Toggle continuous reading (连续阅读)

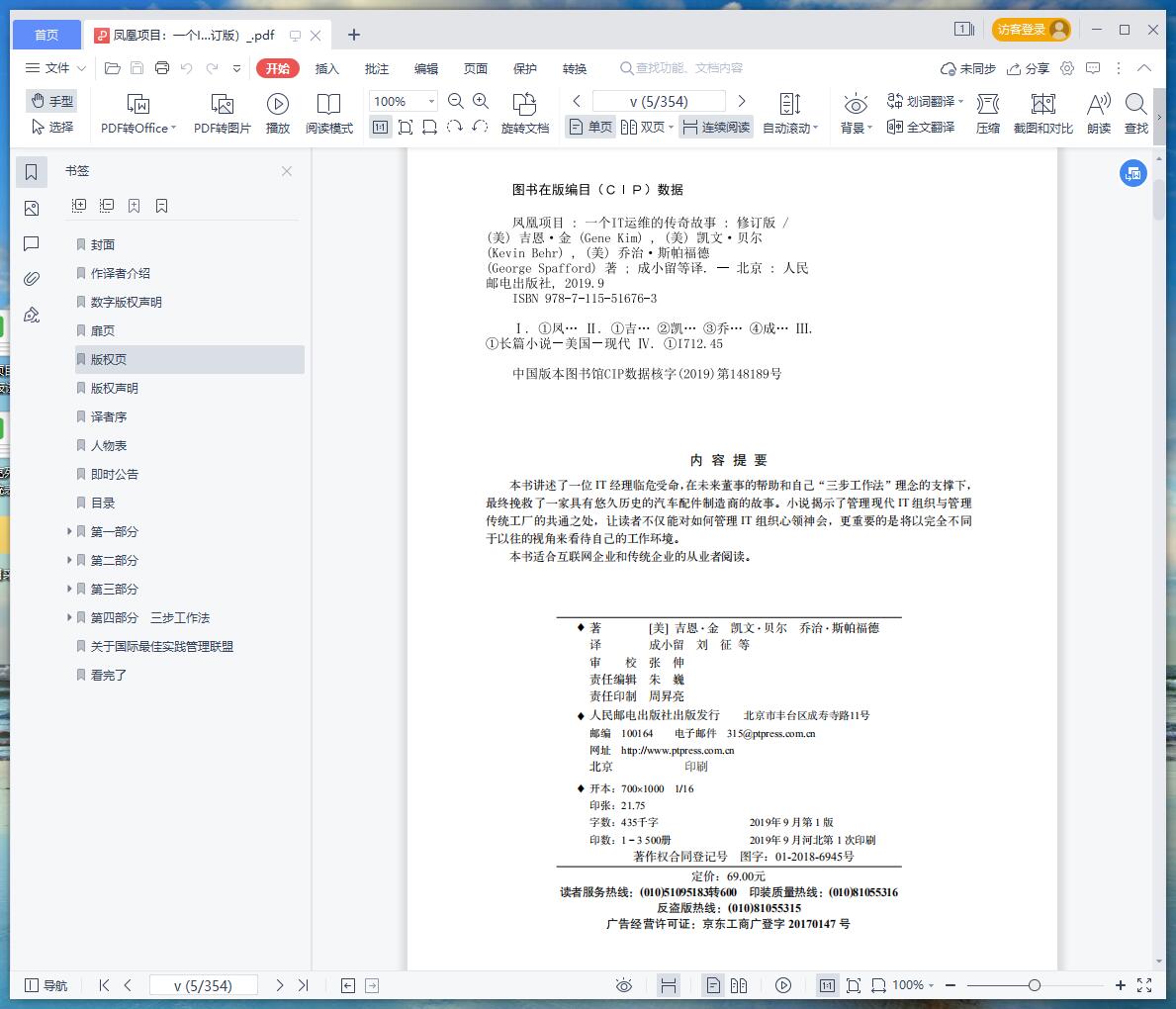(x=716, y=127)
